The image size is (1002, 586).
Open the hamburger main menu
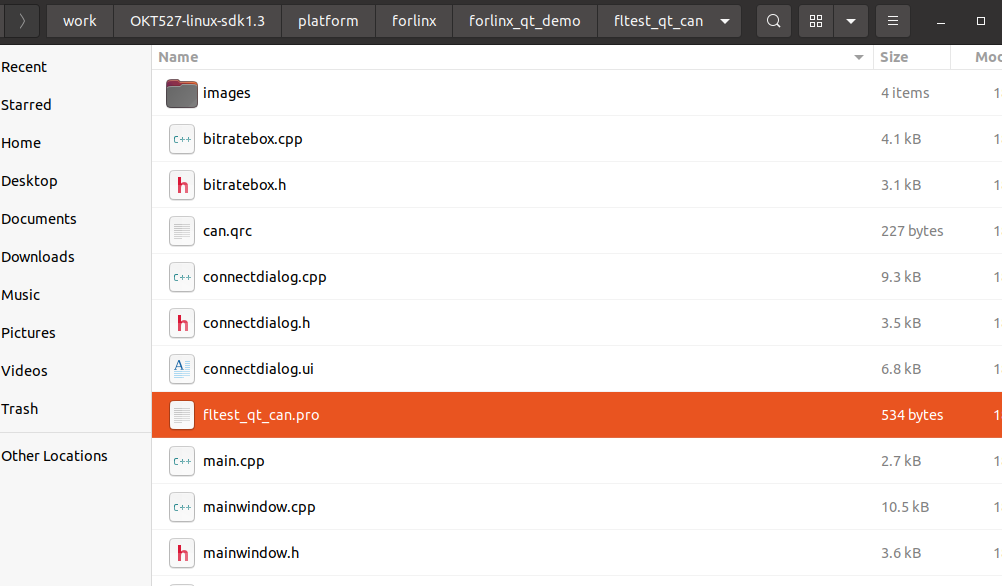tap(893, 21)
